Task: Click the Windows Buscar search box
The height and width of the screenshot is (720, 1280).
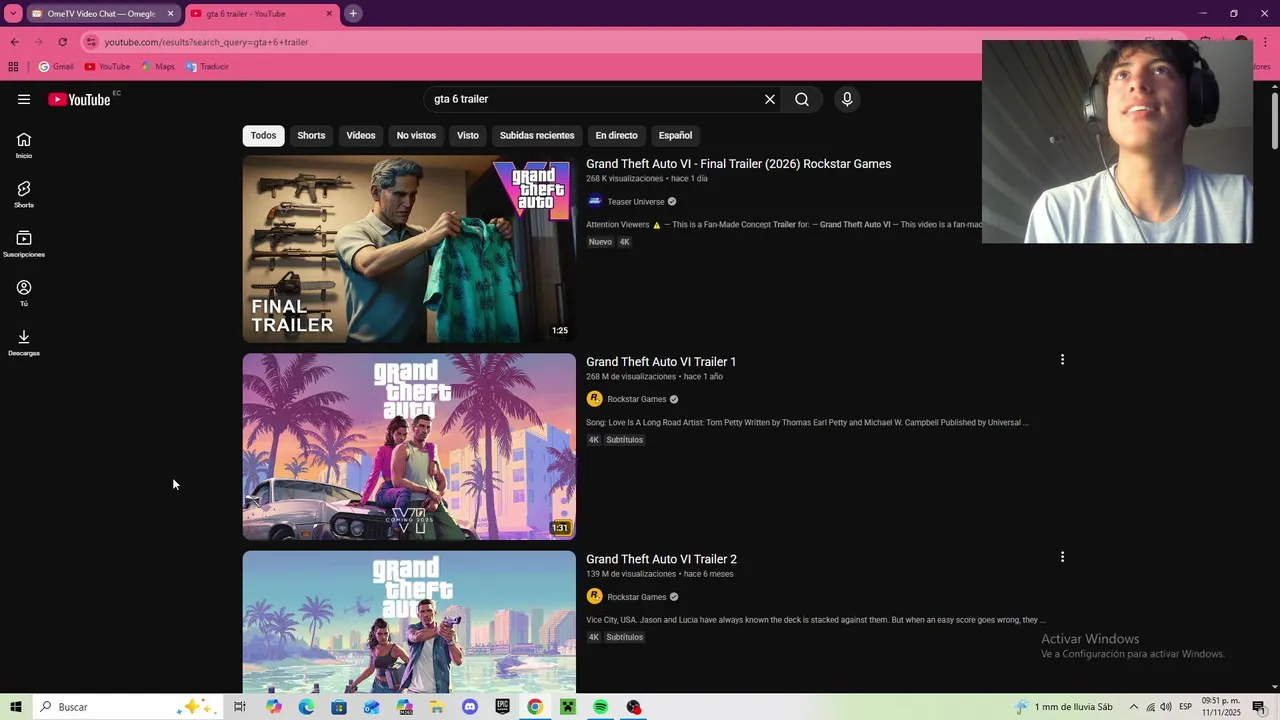Action: coord(127,707)
